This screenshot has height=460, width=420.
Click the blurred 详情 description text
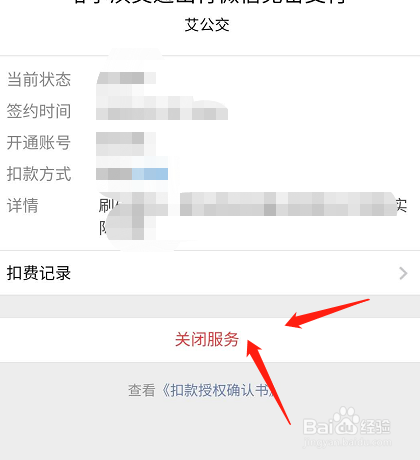point(253,215)
